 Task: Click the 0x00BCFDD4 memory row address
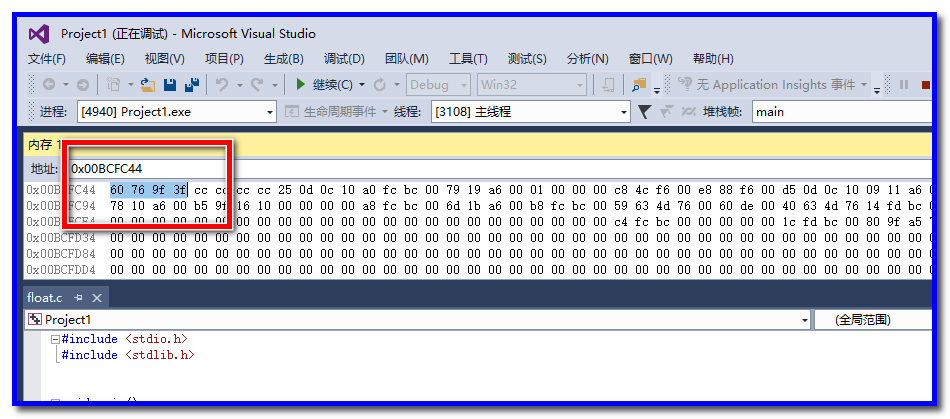[61, 269]
